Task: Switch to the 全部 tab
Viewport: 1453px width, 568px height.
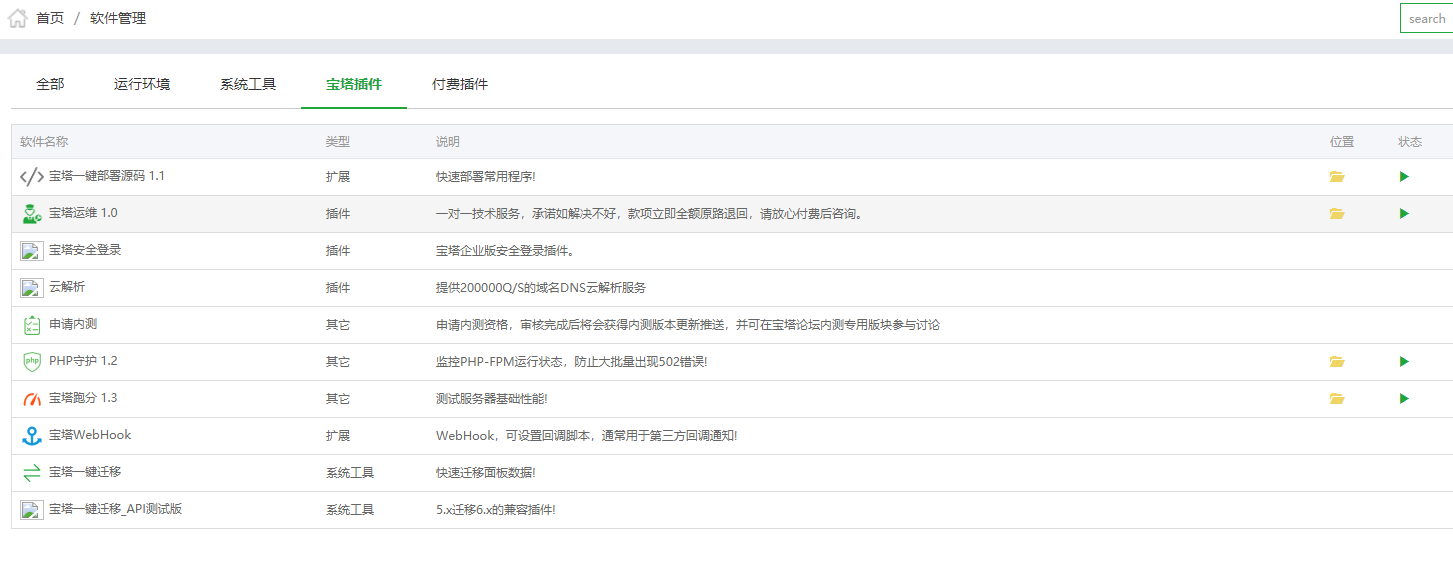Action: click(x=50, y=85)
